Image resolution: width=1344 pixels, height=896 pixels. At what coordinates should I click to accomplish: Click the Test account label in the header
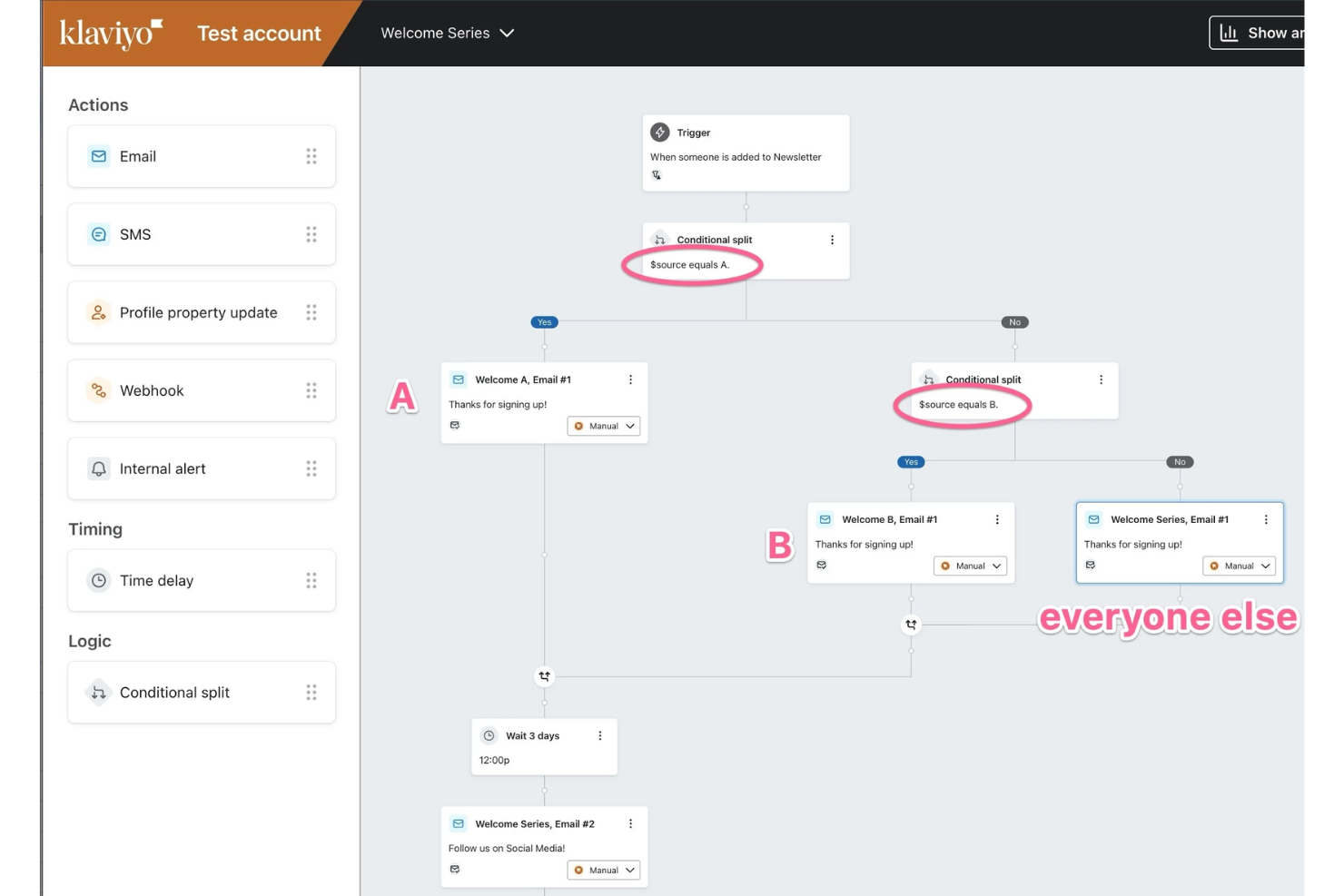[259, 33]
